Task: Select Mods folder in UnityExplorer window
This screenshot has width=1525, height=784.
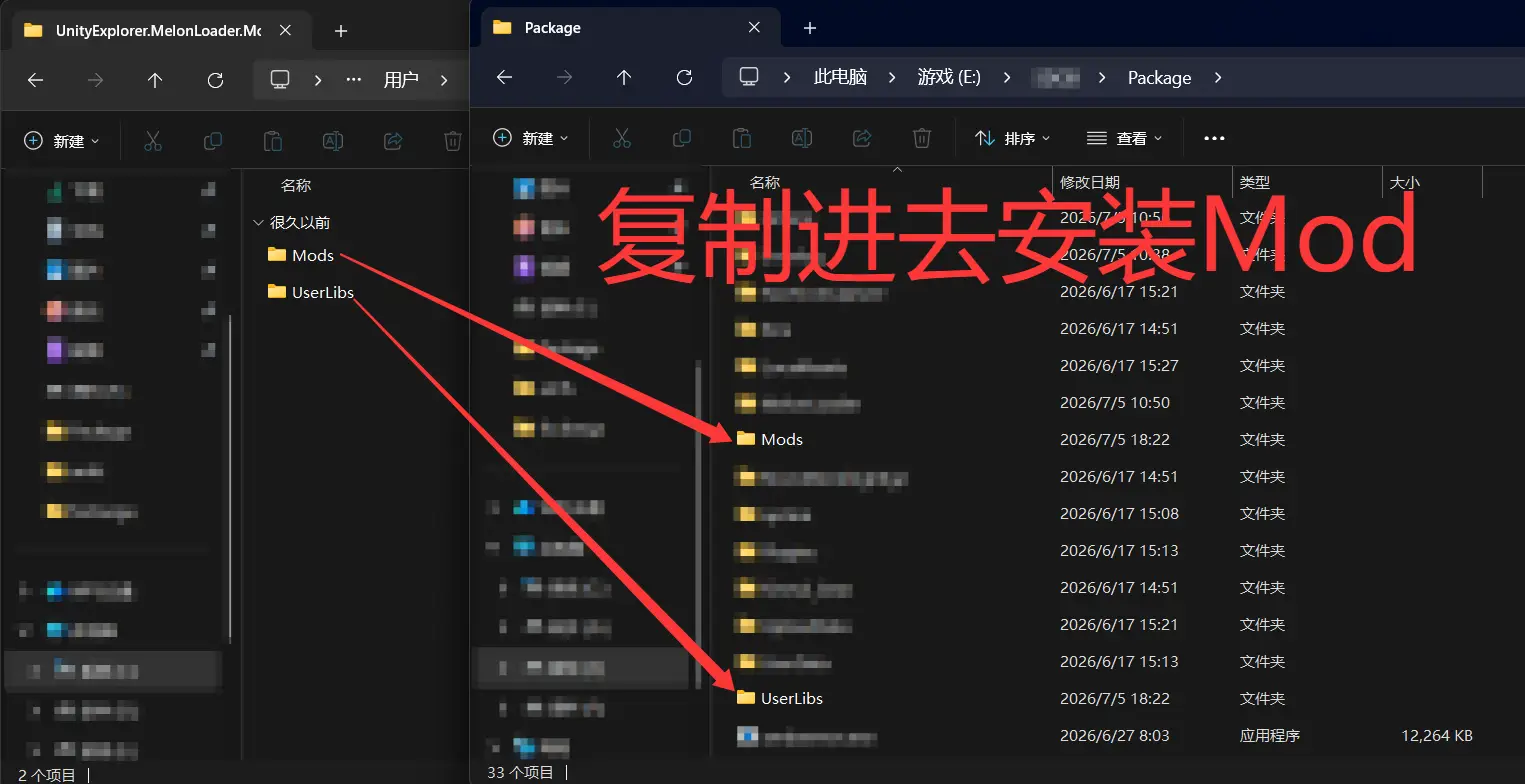Action: (x=300, y=255)
